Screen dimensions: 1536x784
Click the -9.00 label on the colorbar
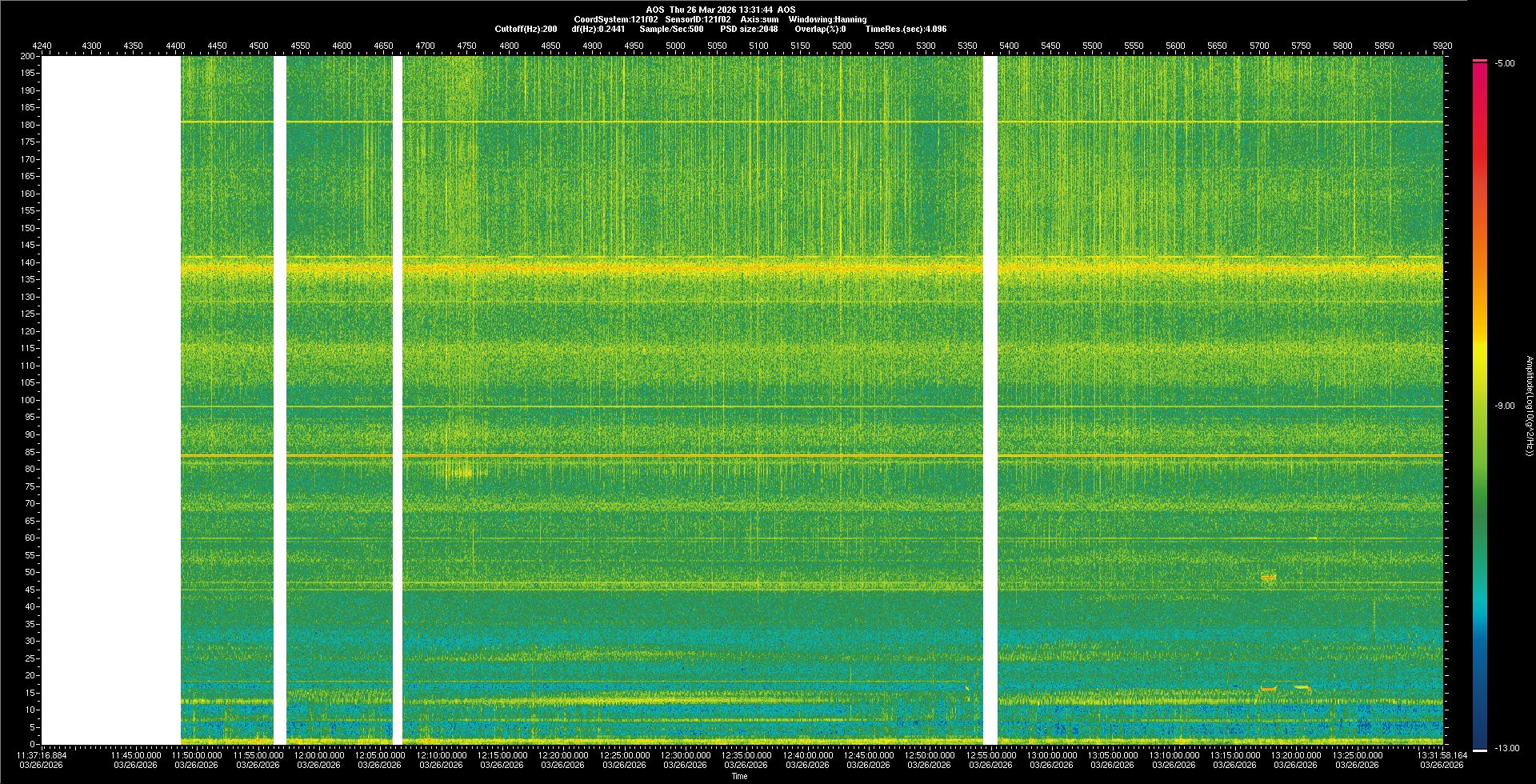[x=1504, y=406]
